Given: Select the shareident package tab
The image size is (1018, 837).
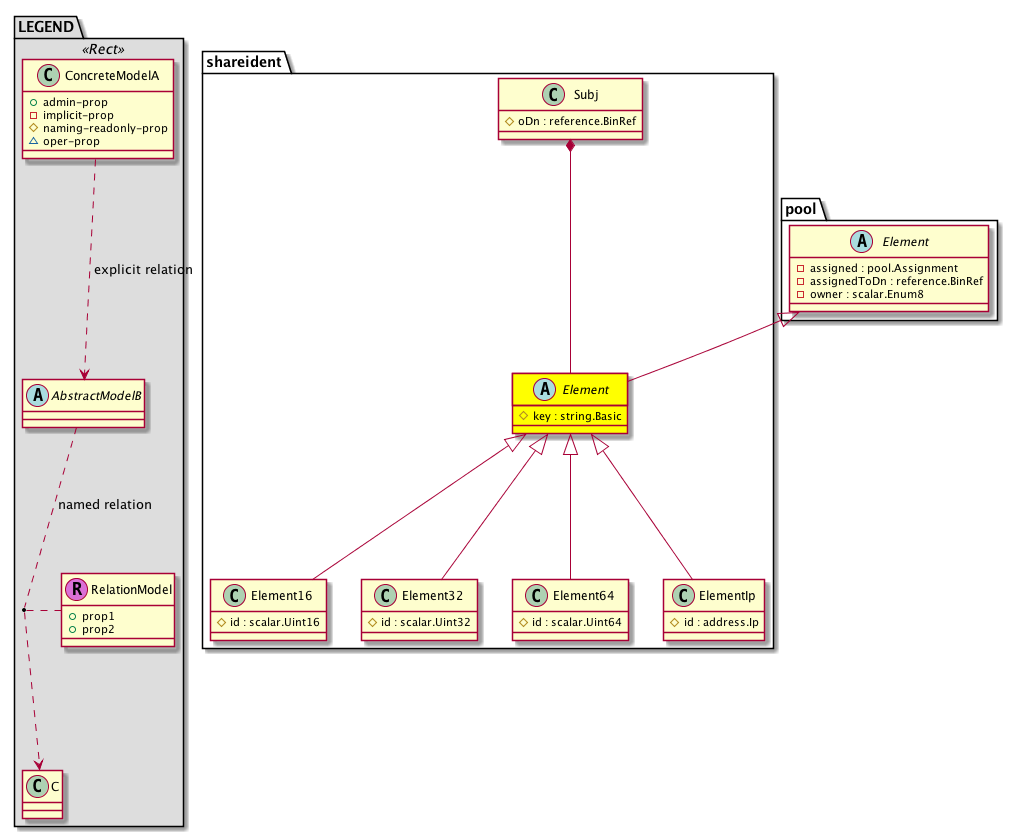Looking at the screenshot, I should click(245, 63).
